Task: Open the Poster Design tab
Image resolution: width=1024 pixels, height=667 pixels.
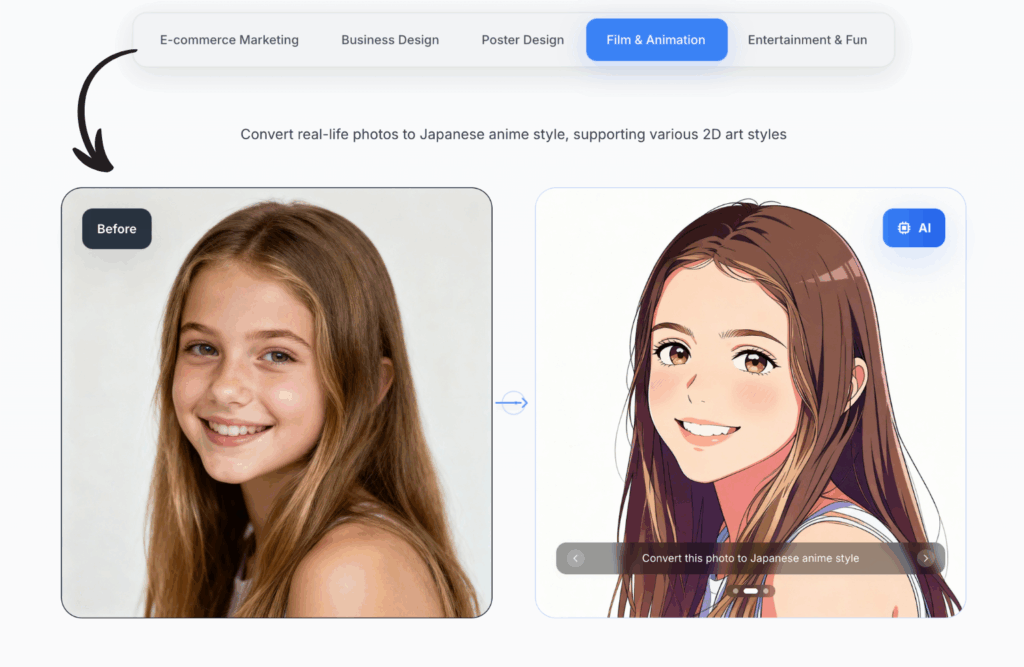Action: tap(522, 39)
